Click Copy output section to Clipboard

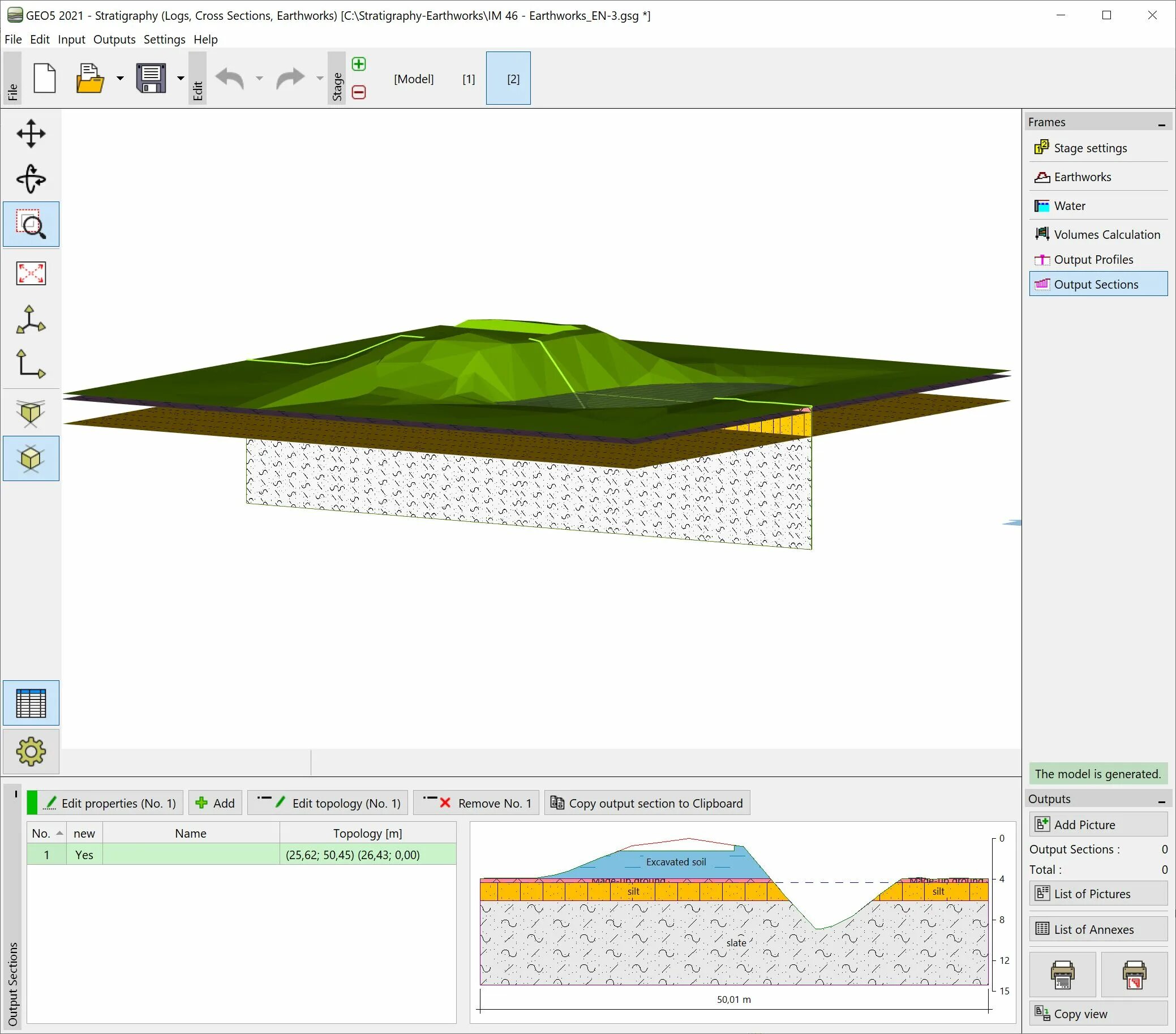(647, 803)
